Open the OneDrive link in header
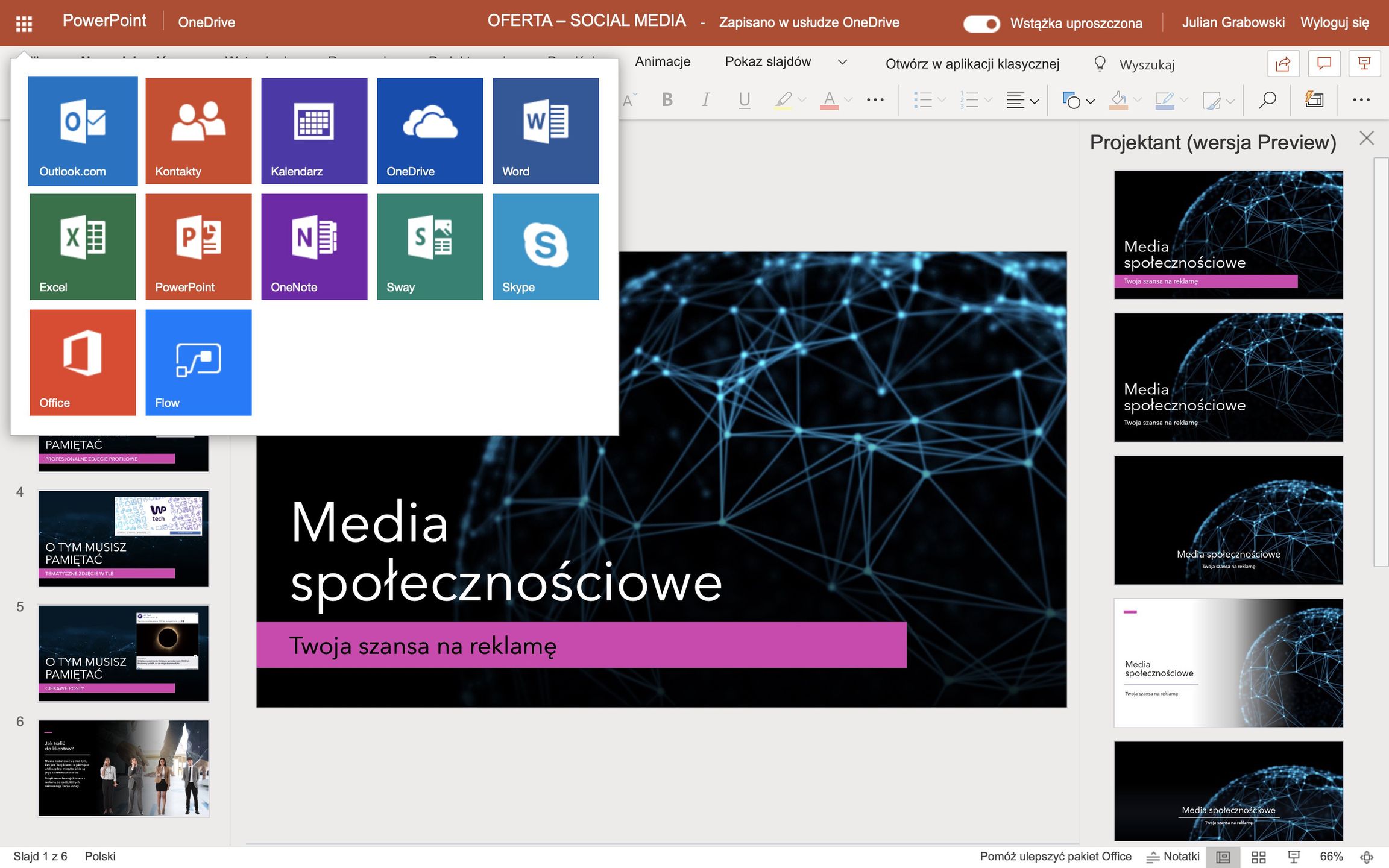This screenshot has height=868, width=1389. pos(206,22)
